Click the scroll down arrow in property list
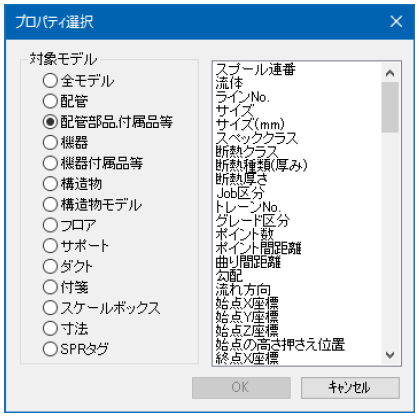 coord(390,355)
